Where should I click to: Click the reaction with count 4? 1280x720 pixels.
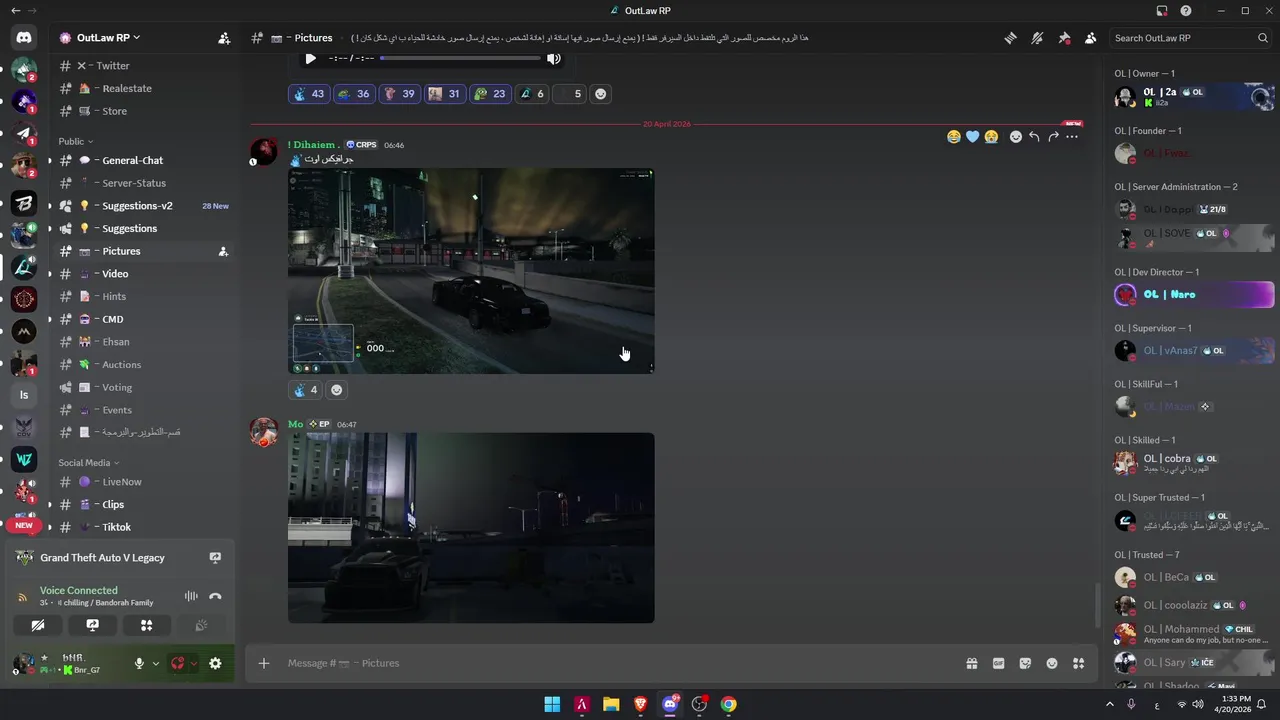pyautogui.click(x=305, y=390)
